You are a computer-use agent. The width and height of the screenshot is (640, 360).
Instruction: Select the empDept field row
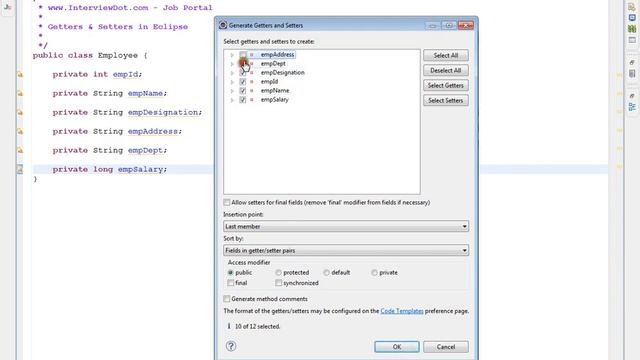tap(273, 64)
